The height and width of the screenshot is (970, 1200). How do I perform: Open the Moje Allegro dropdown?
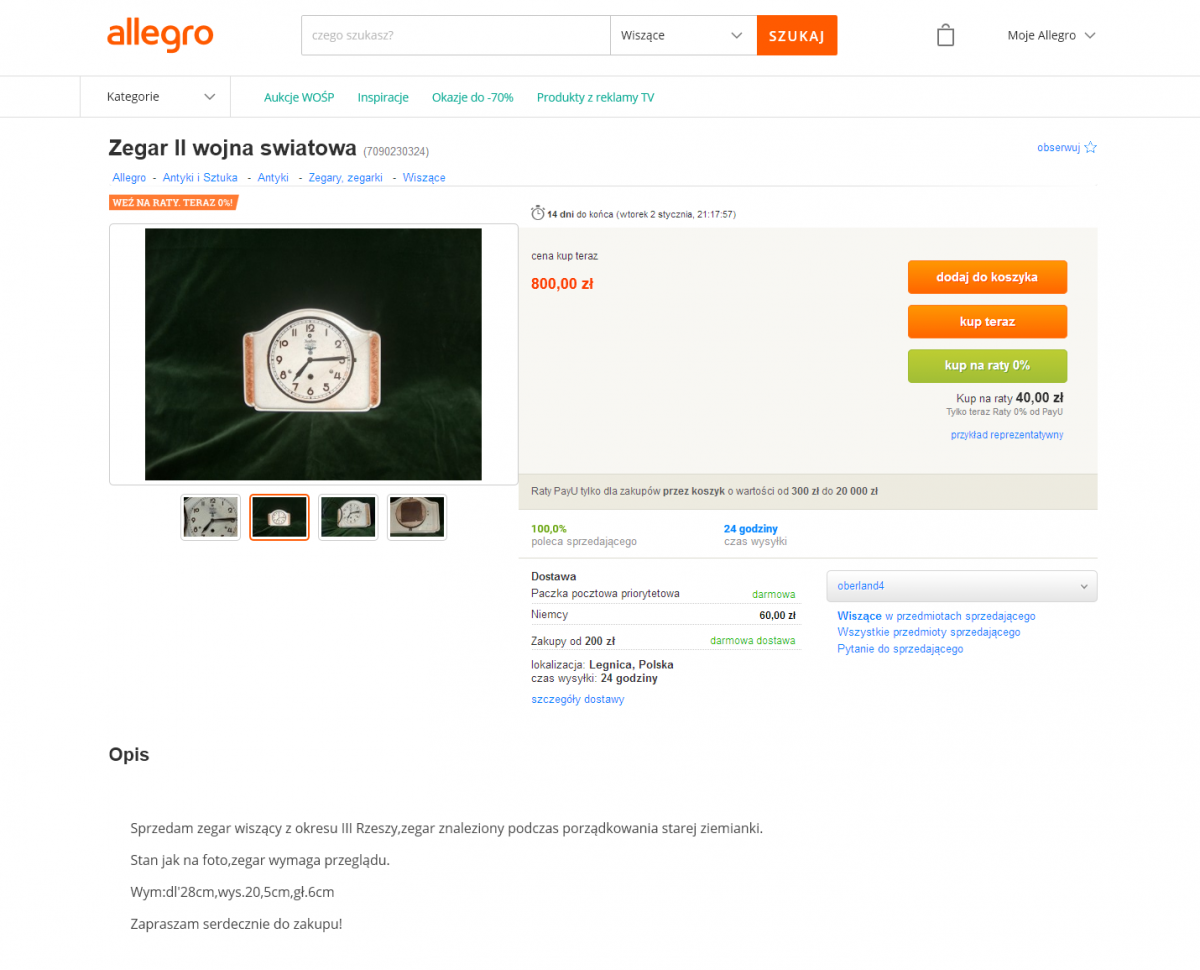tap(1051, 35)
